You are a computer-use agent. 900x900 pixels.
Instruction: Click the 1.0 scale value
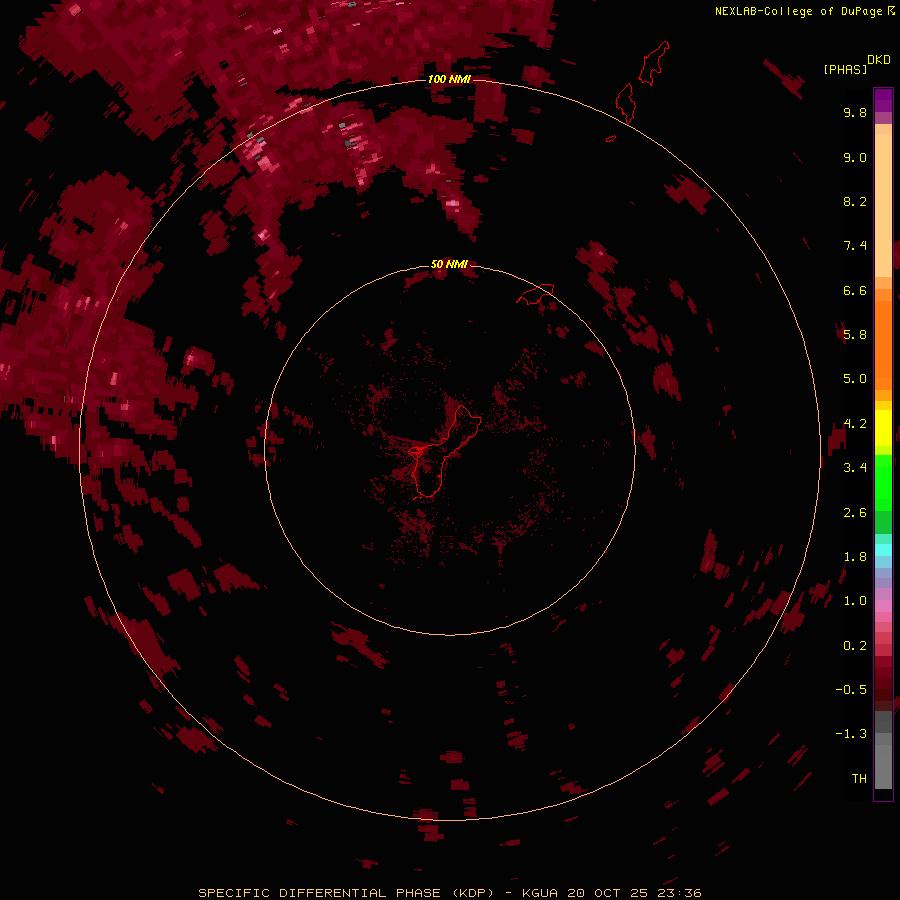pos(855,601)
